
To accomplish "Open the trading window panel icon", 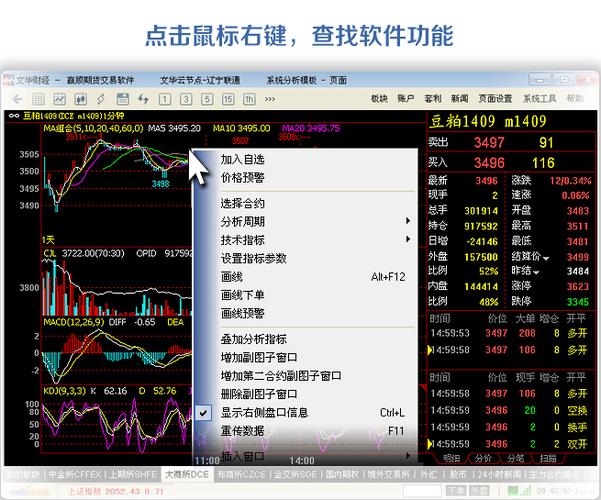I will tap(123, 99).
